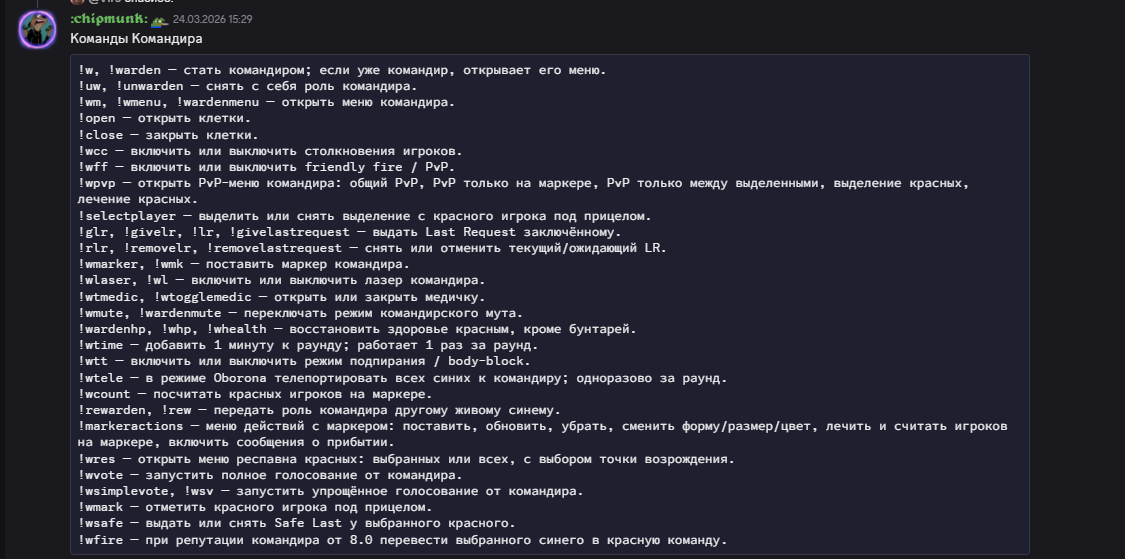
Task: Click the frog role icon beside username
Action: 158,19
